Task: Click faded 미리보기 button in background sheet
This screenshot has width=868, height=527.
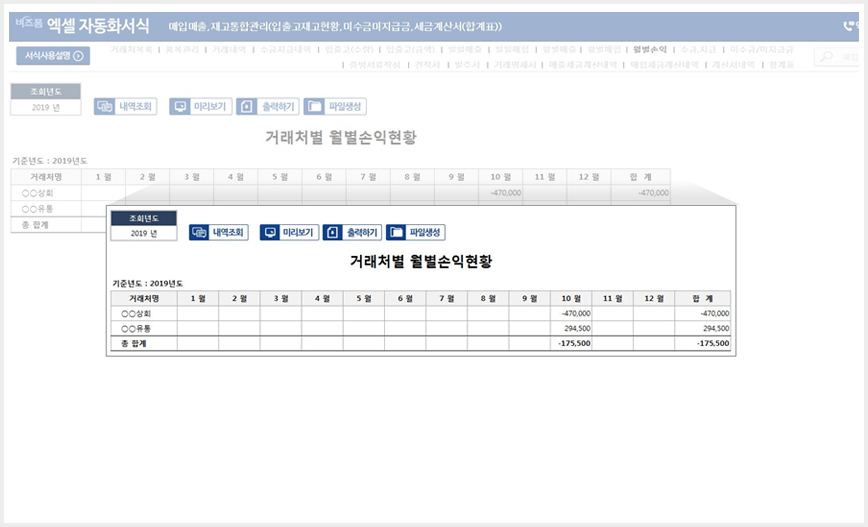Action: click(x=200, y=106)
